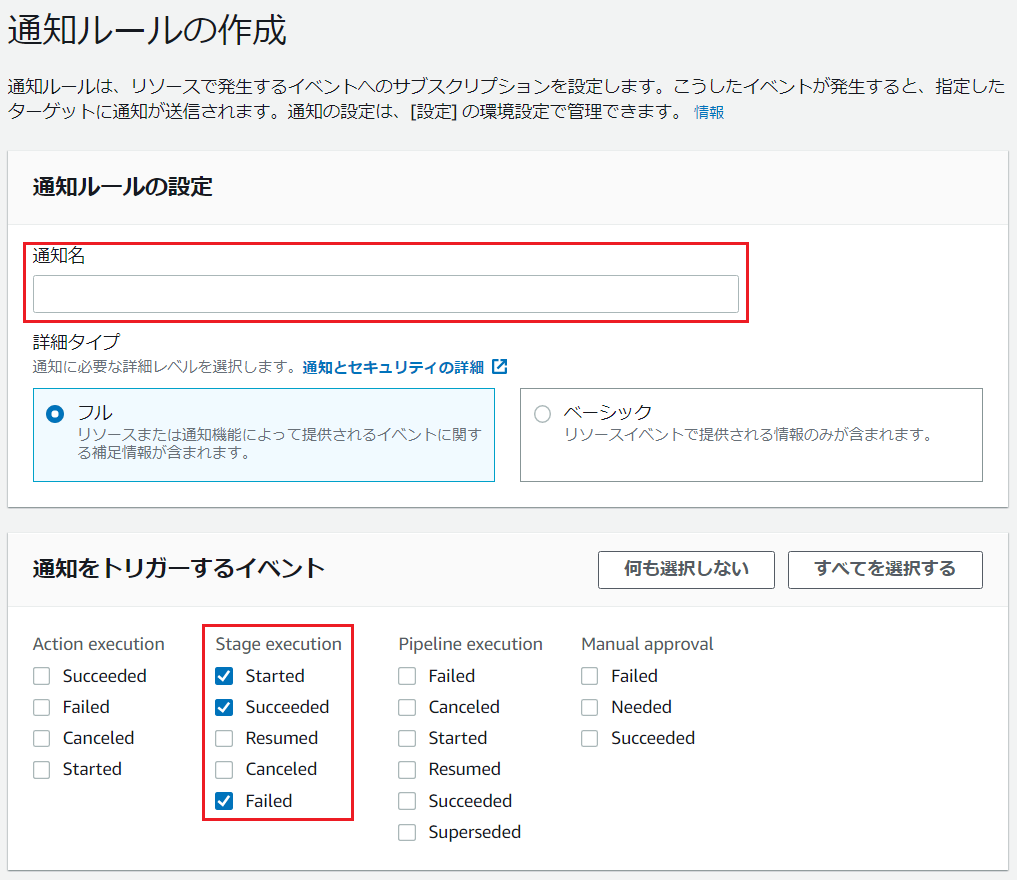This screenshot has width=1017, height=880.
Task: Enable Pipeline execution Started checkbox
Action: click(x=407, y=738)
